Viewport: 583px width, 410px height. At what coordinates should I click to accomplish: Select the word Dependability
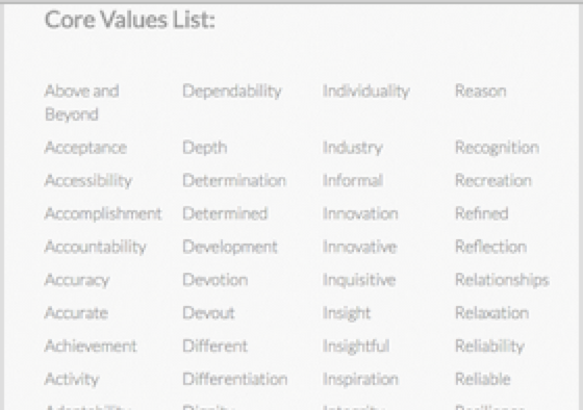[232, 91]
